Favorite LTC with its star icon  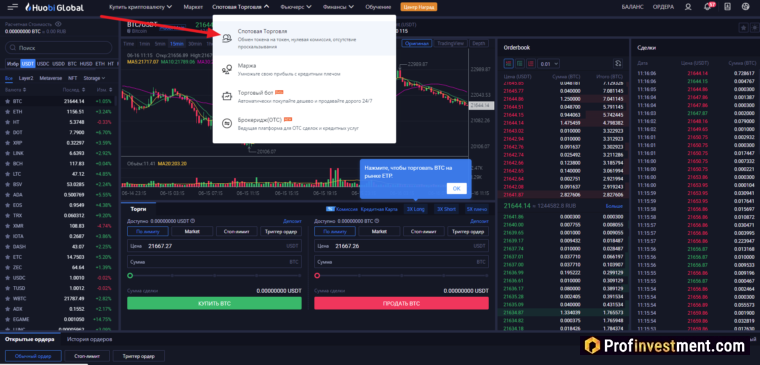[7, 174]
